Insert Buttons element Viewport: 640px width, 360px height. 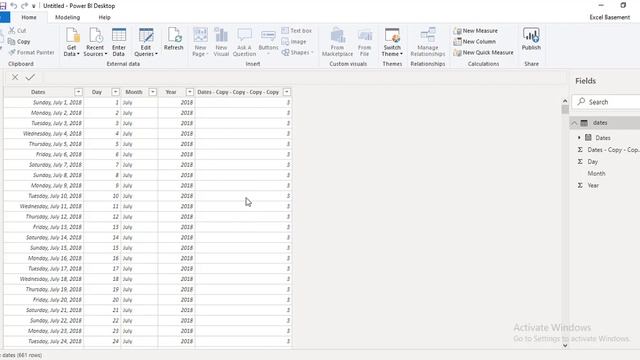coord(268,42)
